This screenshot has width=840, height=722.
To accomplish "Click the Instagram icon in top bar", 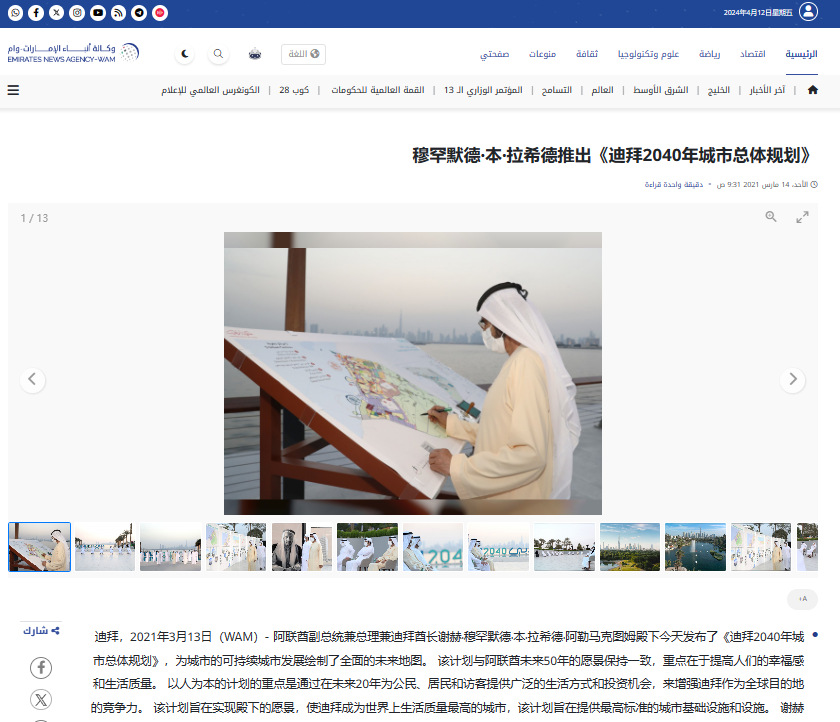I will coord(77,13).
